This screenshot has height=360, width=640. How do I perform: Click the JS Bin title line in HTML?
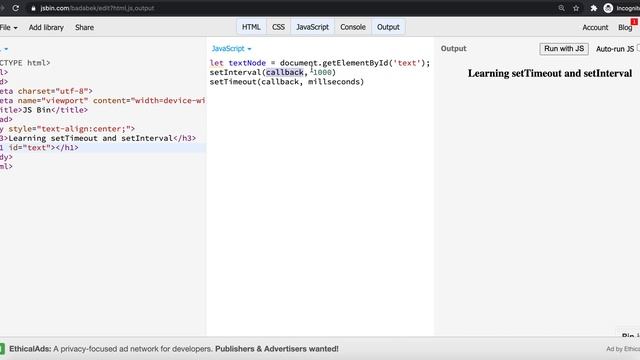pos(44,110)
